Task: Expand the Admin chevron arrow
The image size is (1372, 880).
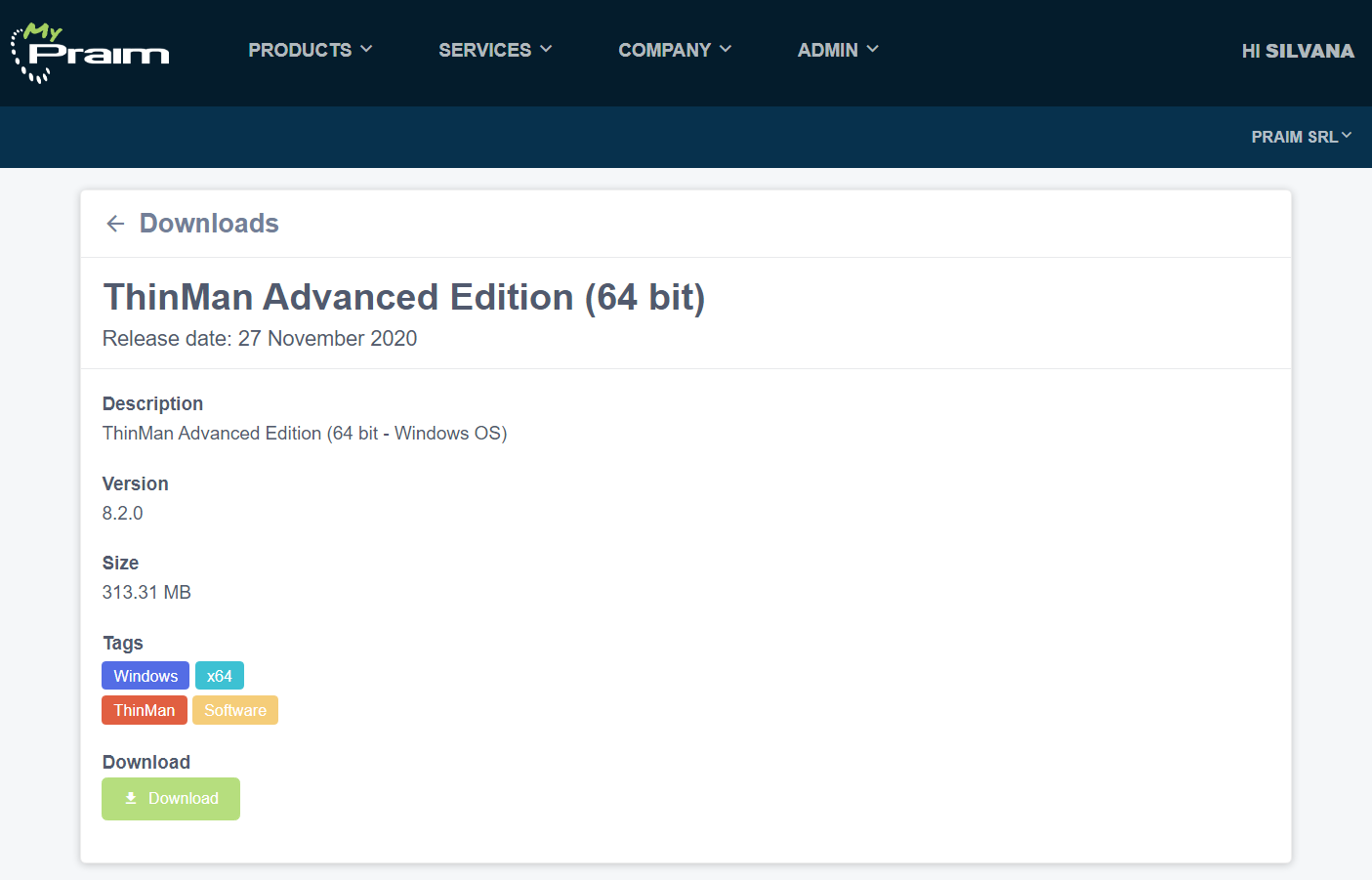Action: tap(873, 49)
